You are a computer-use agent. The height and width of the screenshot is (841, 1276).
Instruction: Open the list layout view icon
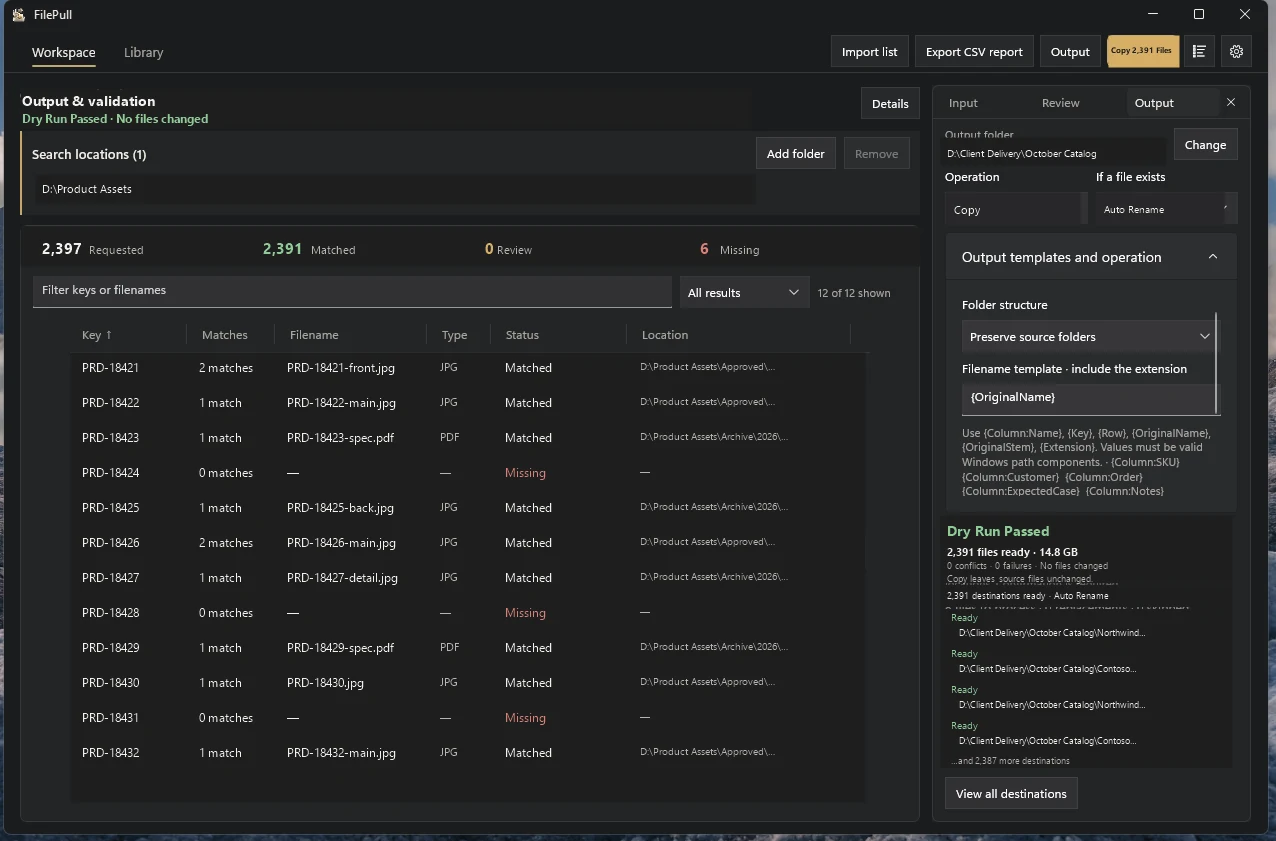tap(1198, 52)
